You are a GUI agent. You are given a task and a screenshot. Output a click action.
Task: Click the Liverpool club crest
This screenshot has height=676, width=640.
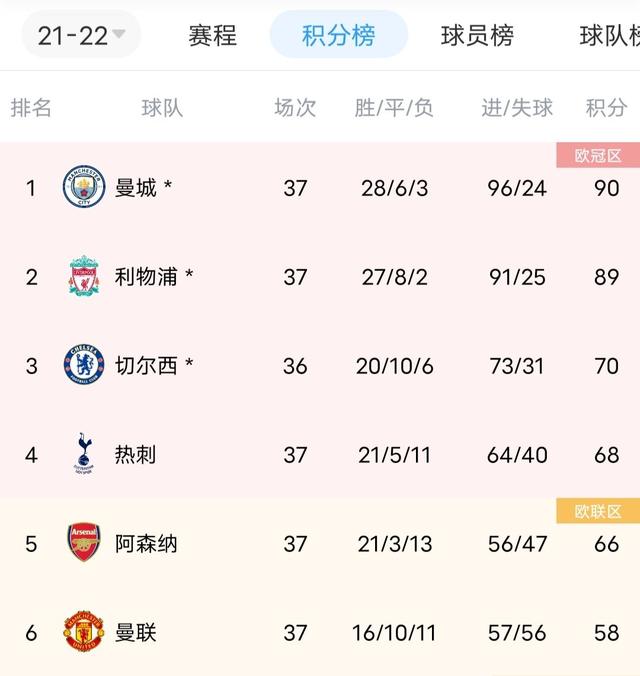tap(84, 277)
